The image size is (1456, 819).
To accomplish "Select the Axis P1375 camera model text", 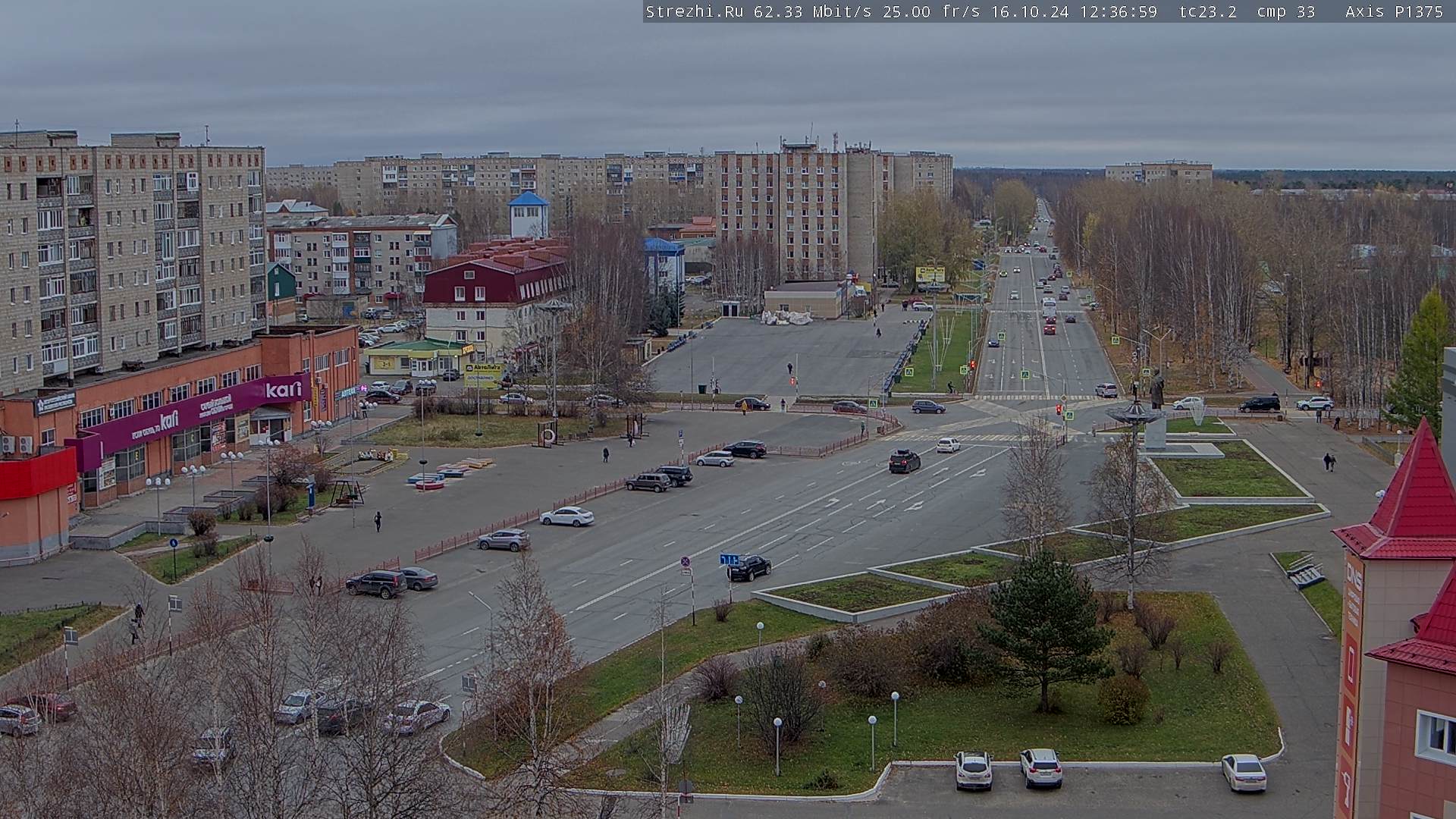I will [x=1395, y=11].
